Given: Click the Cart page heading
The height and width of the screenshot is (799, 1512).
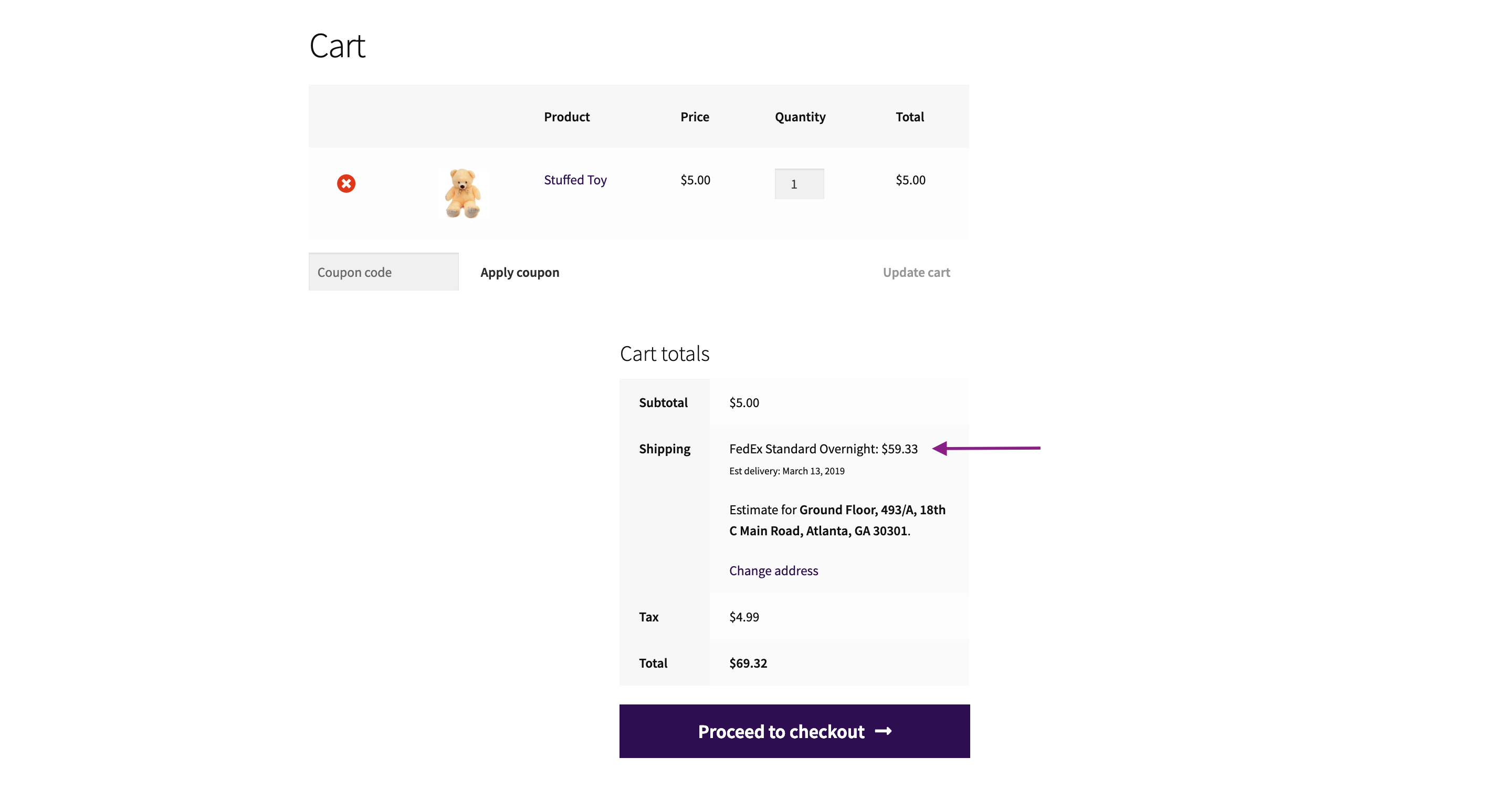Looking at the screenshot, I should click(x=338, y=46).
